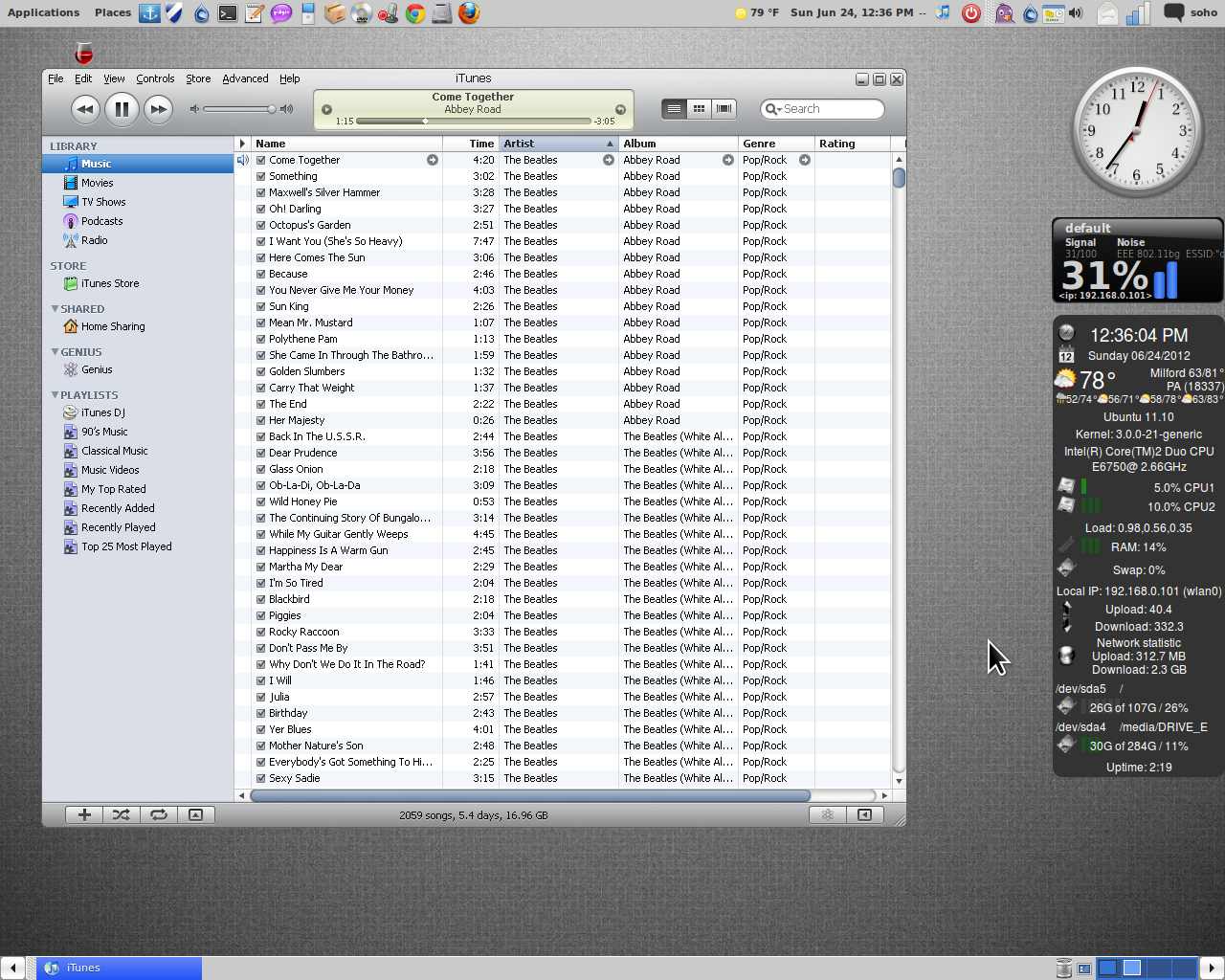The height and width of the screenshot is (980, 1225).
Task: Pause the current song
Action: pyautogui.click(x=122, y=109)
